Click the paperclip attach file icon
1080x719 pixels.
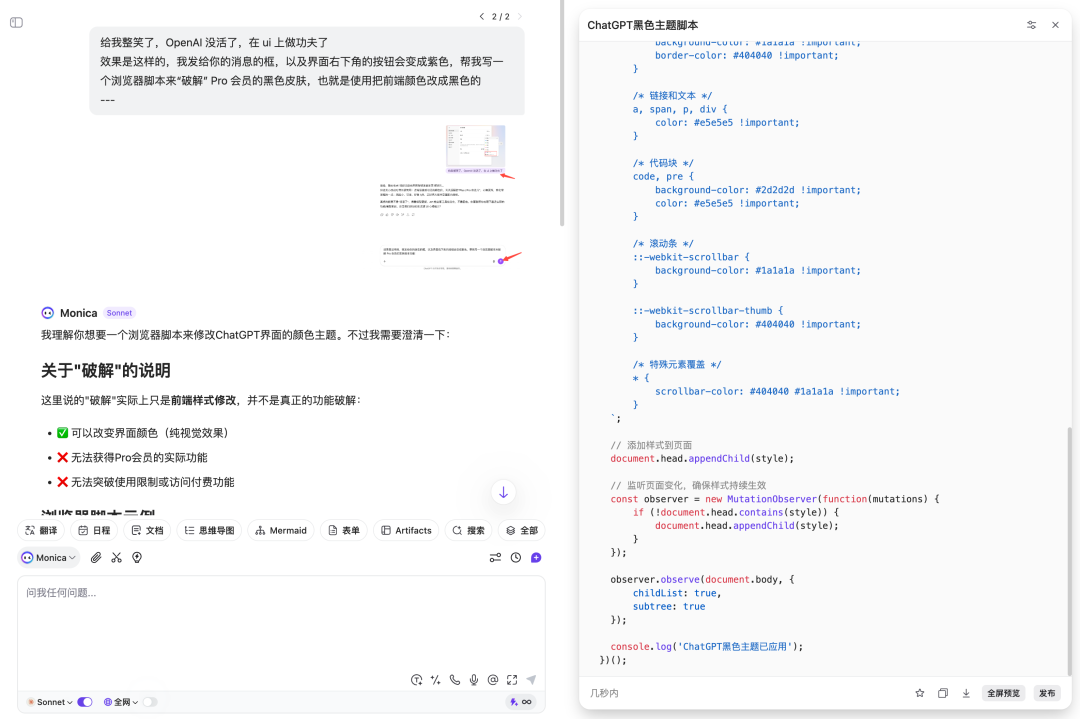pyautogui.click(x=96, y=558)
